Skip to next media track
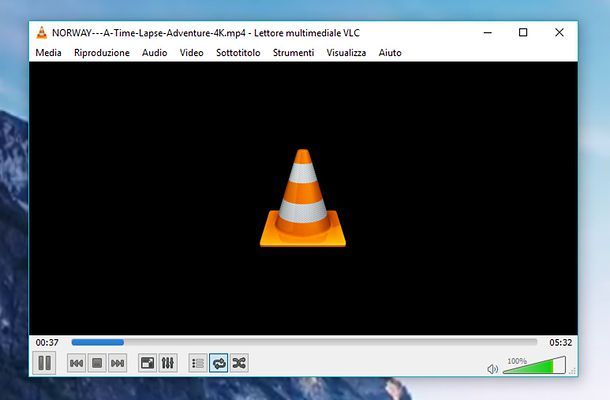The image size is (610, 400). [118, 364]
